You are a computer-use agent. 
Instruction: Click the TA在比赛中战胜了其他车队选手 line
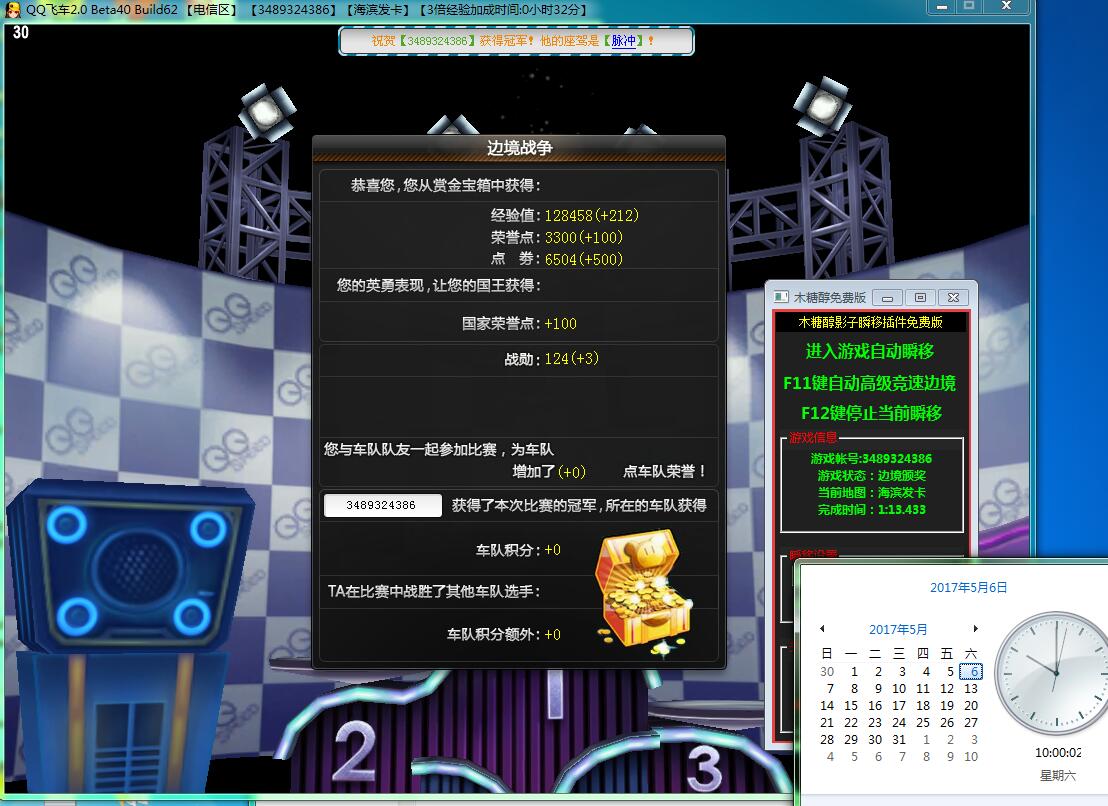434,591
